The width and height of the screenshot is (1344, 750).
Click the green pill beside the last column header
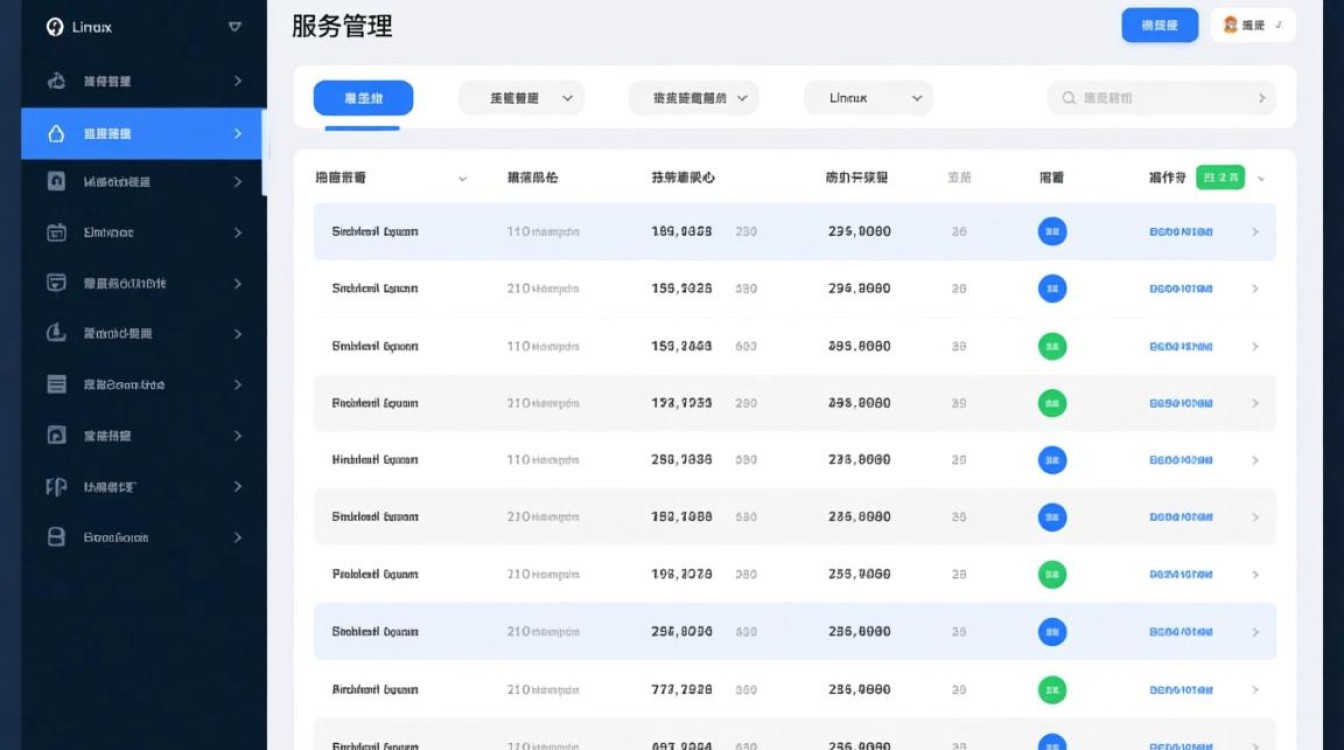1219,176
